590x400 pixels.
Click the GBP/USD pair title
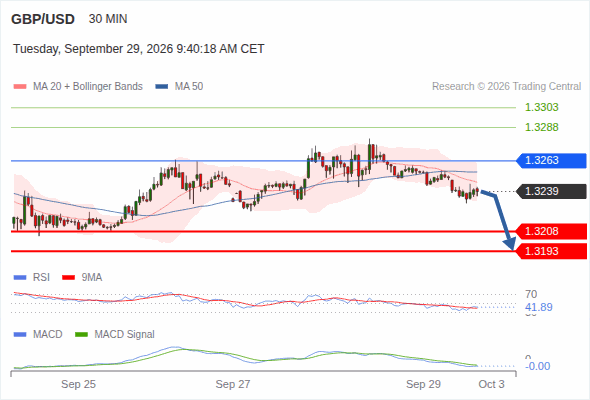[43, 19]
